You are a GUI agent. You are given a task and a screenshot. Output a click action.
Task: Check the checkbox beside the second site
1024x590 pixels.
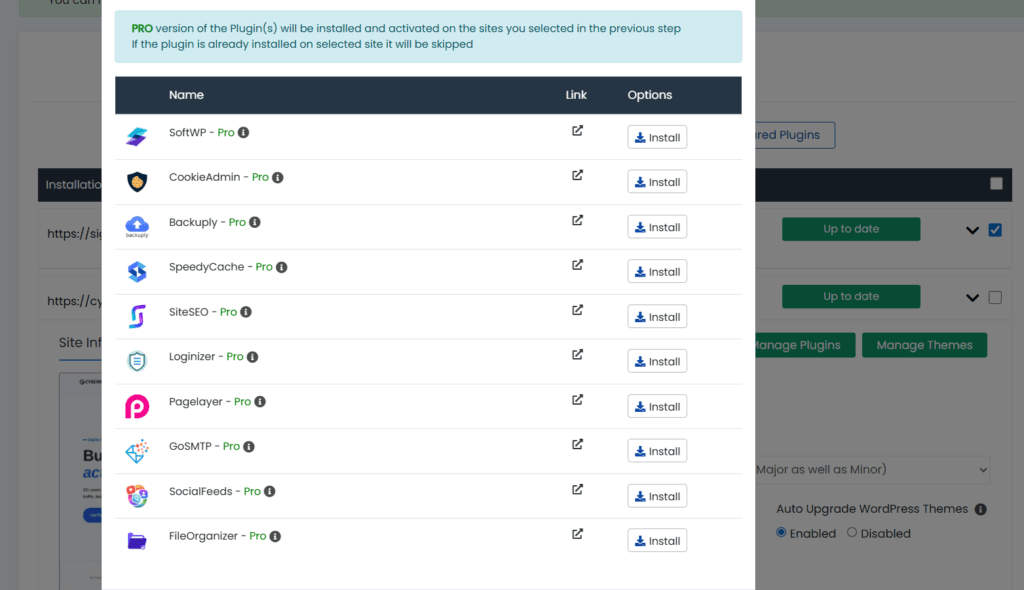point(995,296)
